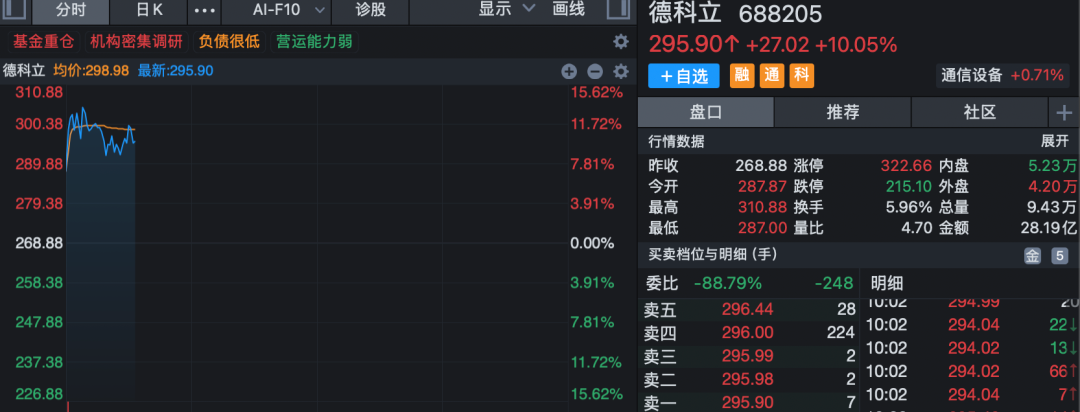Click the orange 科 STAR board badge

tap(802, 76)
